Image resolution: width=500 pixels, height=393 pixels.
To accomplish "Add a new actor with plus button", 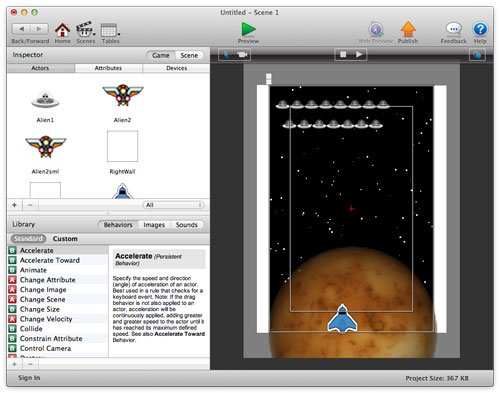I will tap(14, 205).
